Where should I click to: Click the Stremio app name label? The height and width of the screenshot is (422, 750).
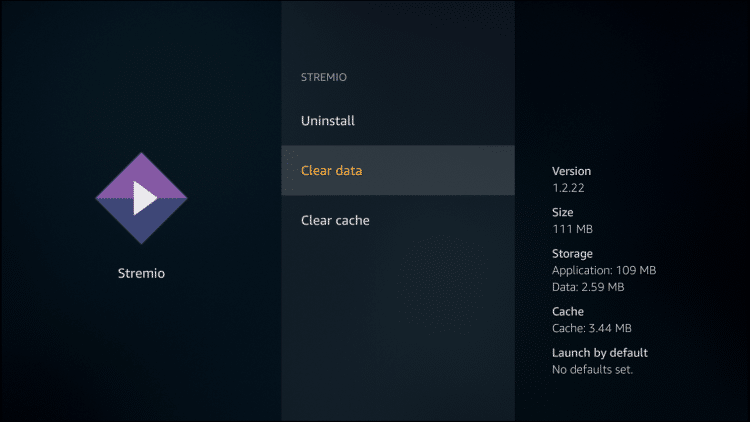coord(141,273)
